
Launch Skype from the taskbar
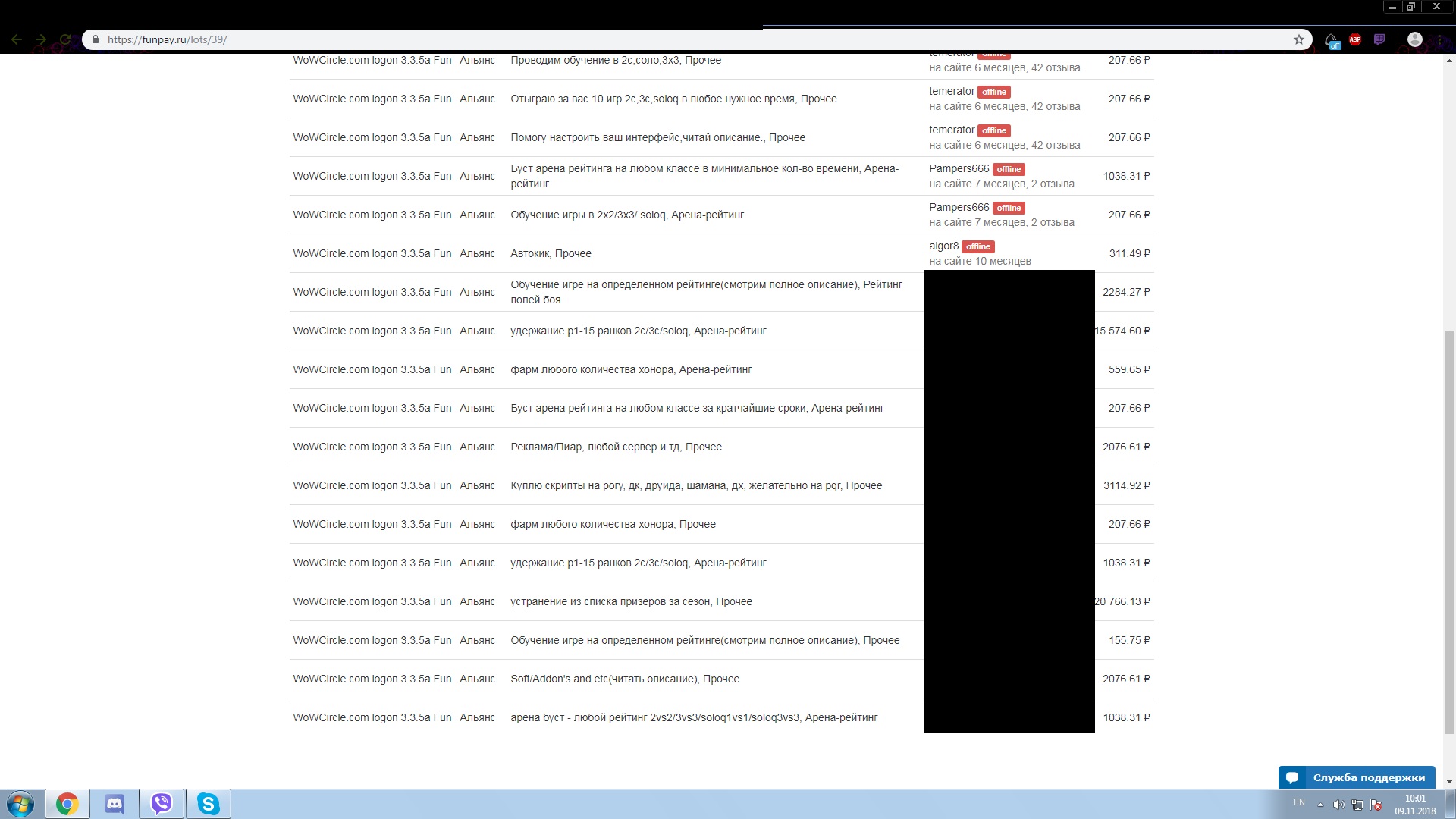209,804
